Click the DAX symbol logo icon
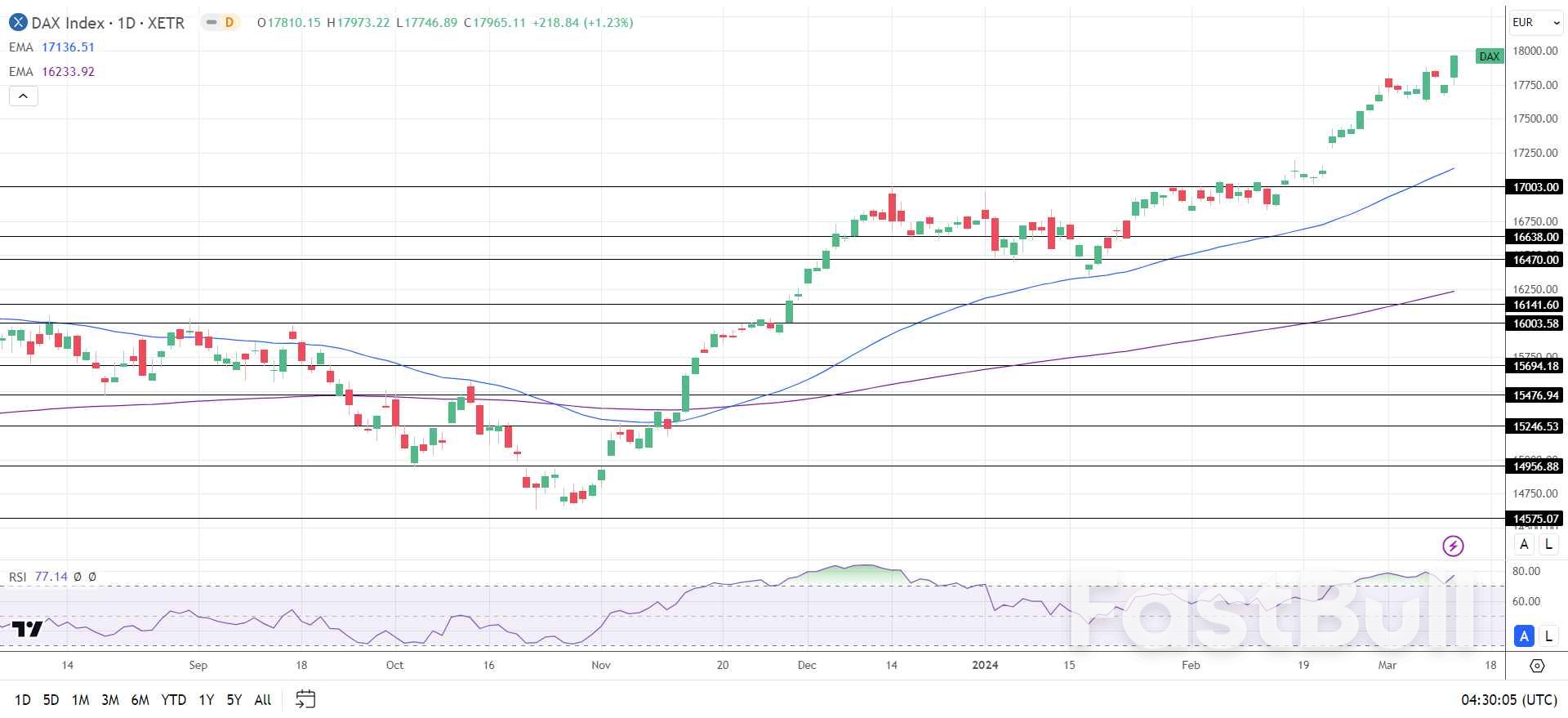The height and width of the screenshot is (718, 1568). pos(17,23)
